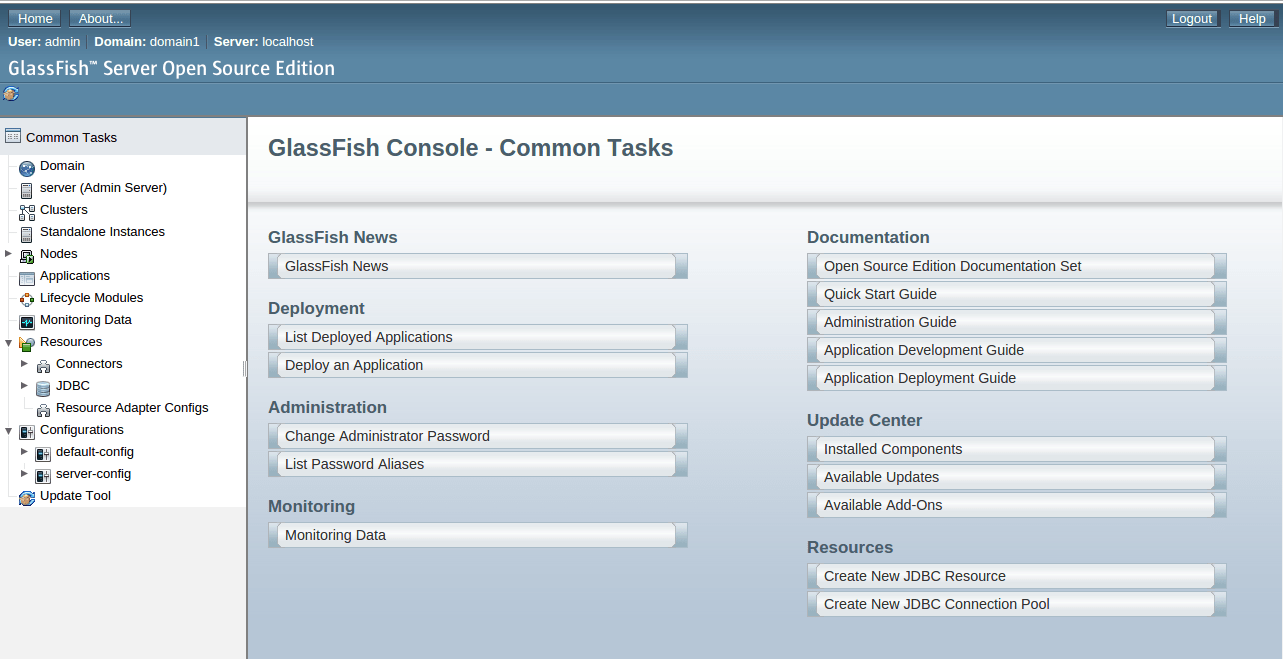Open Monitoring Data task button
Screen dimensions: 1283x659
[x=478, y=535]
